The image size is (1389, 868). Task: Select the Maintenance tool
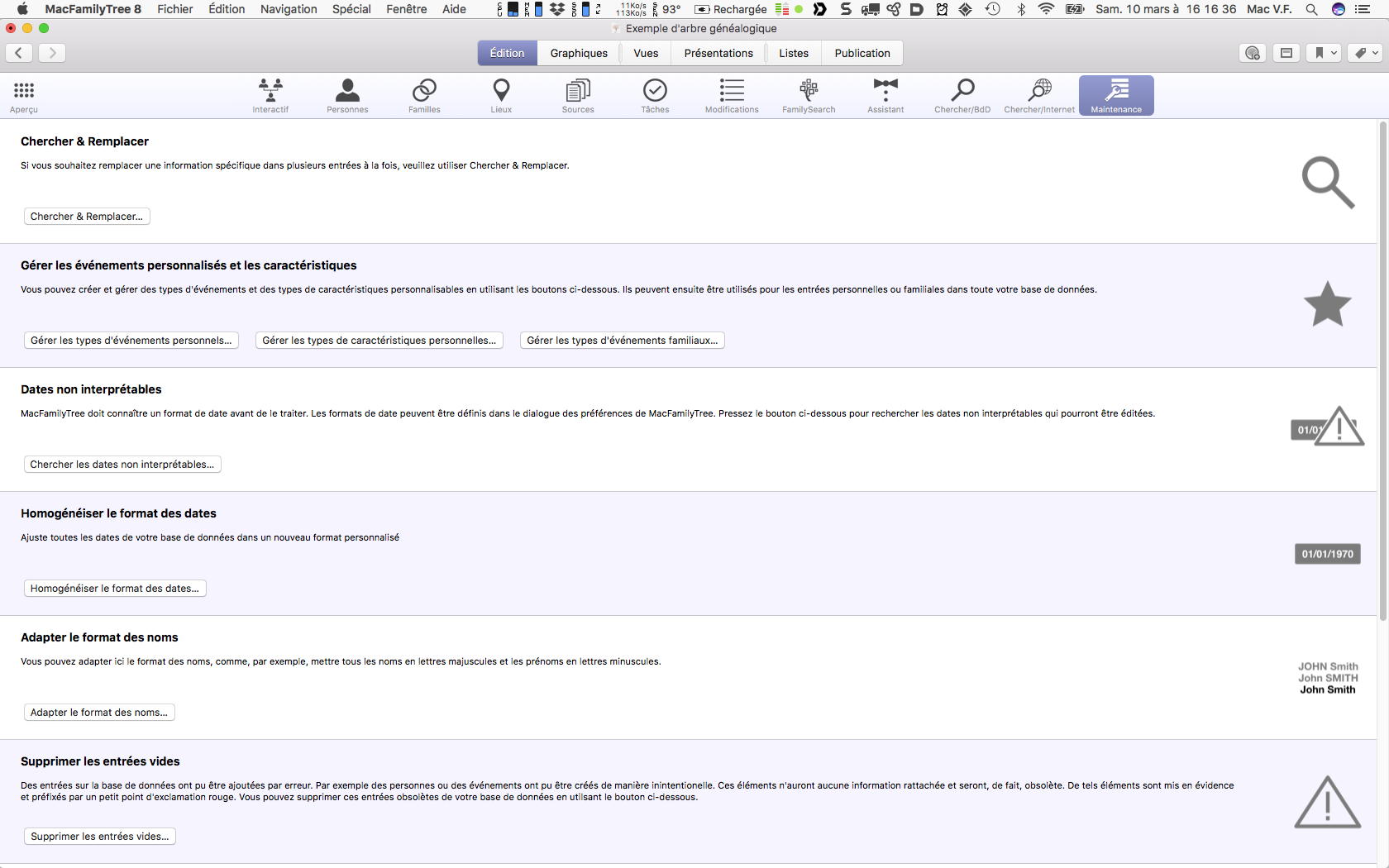(x=1116, y=96)
